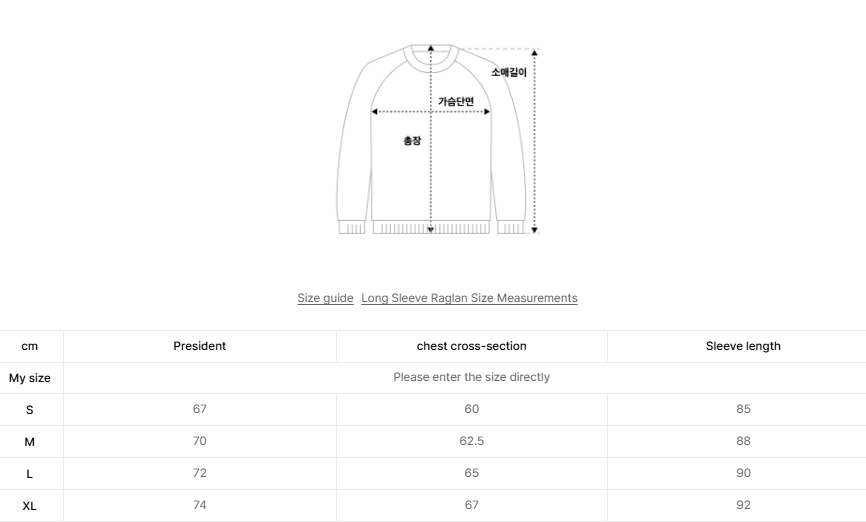
Task: Click the 가슴단면 label on diagram
Action: coord(456,101)
